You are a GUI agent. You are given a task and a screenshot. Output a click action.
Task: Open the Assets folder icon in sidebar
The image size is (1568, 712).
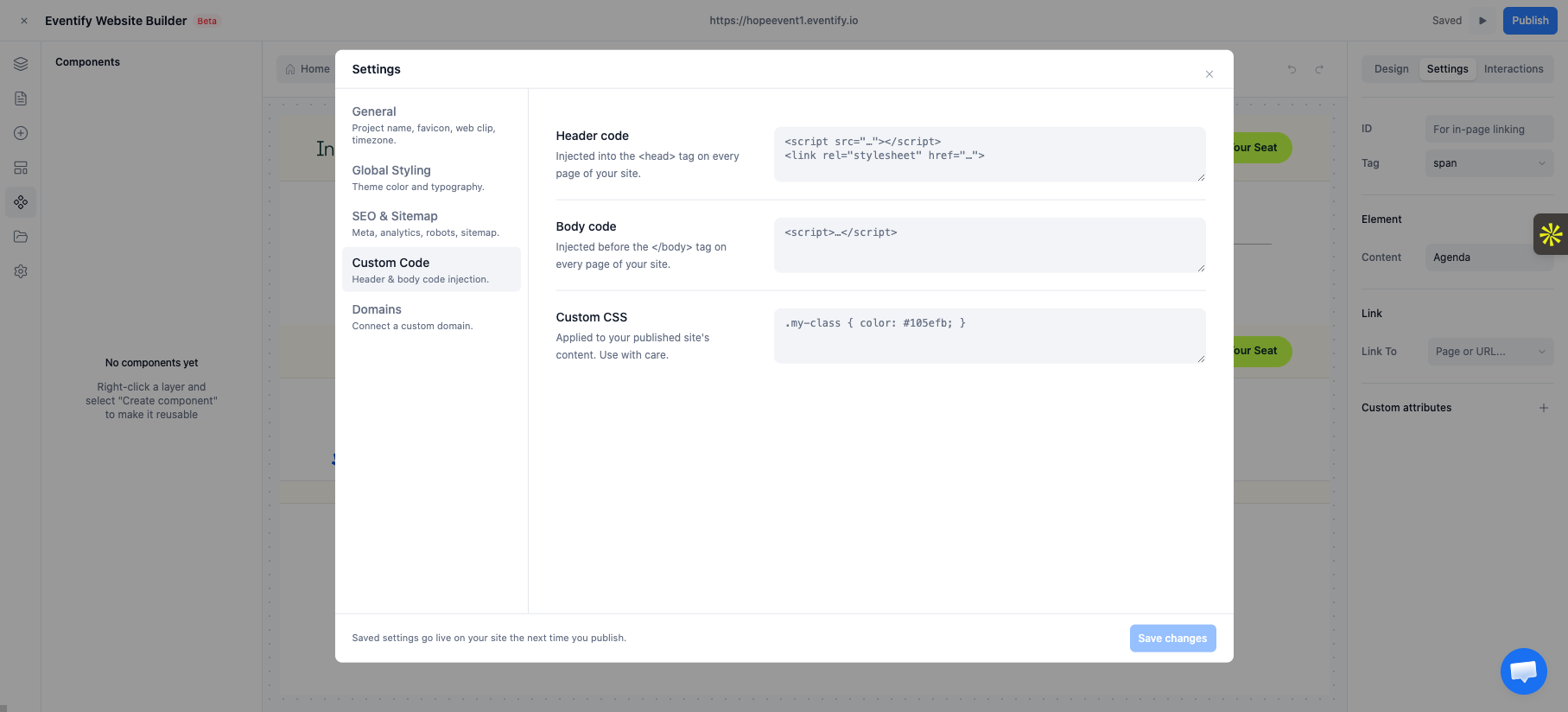(21, 237)
